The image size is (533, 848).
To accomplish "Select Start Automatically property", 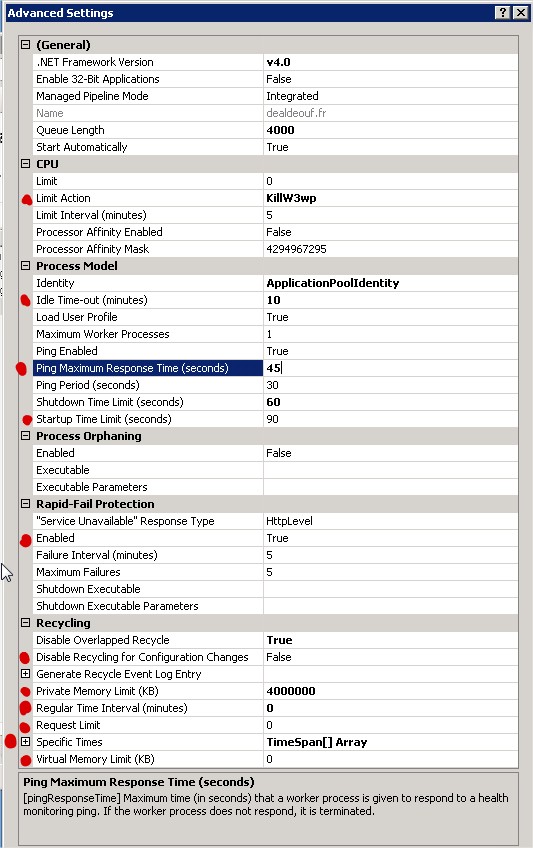I will pos(148,147).
